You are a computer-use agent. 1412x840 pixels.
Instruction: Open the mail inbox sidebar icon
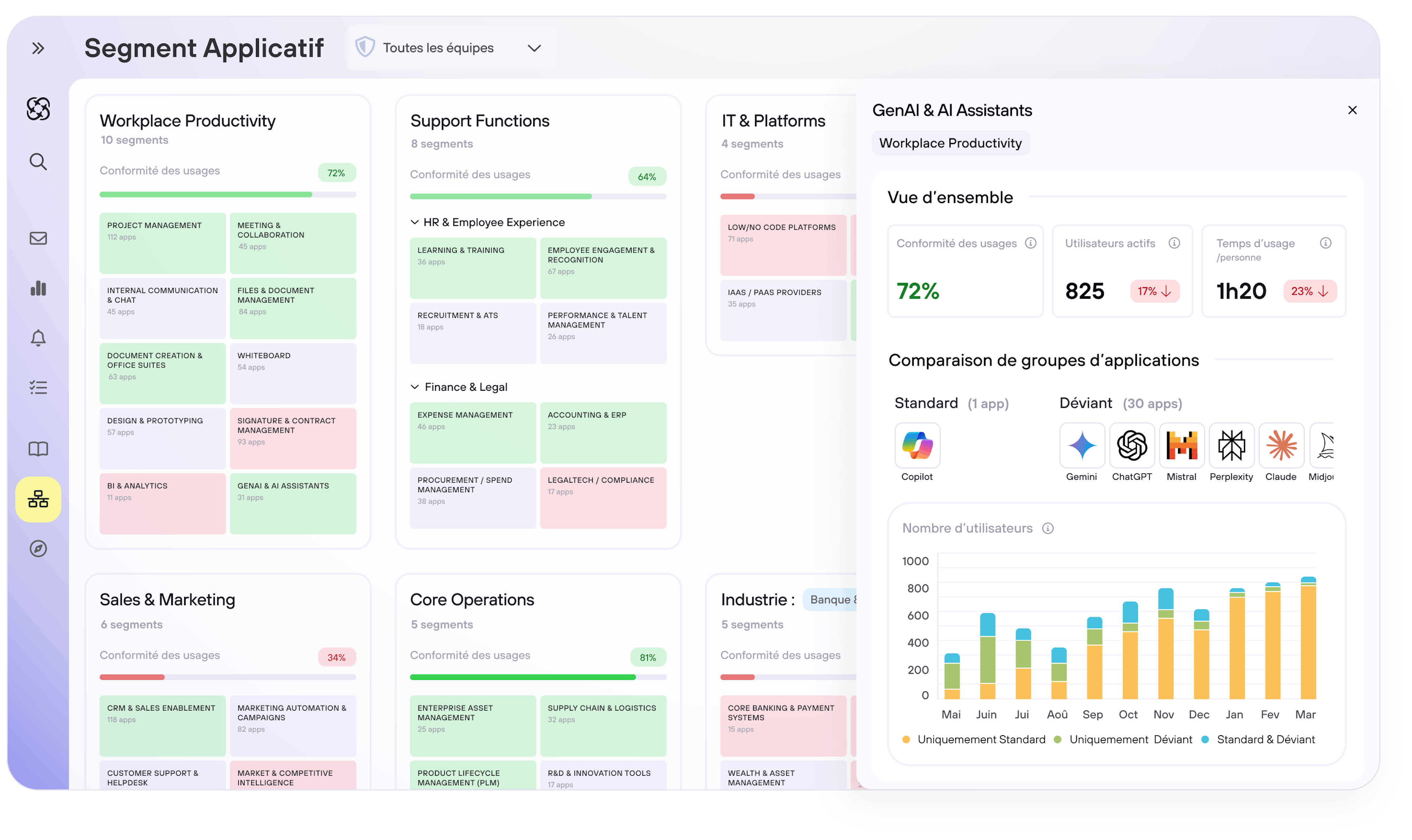tap(38, 238)
